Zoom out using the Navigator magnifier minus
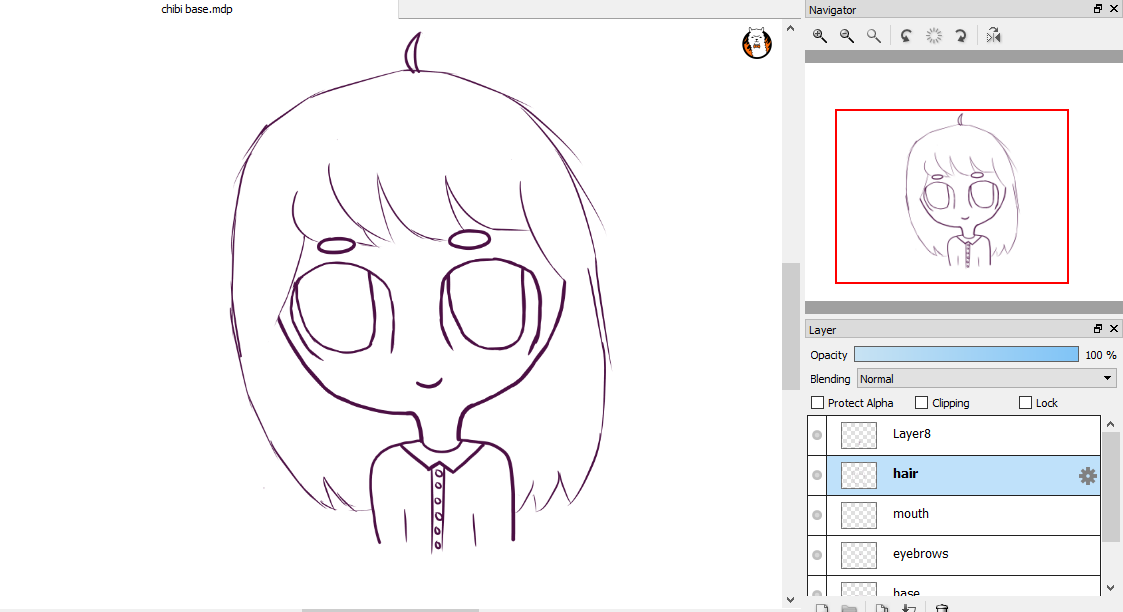Screen dimensions: 1123x612 [847, 36]
